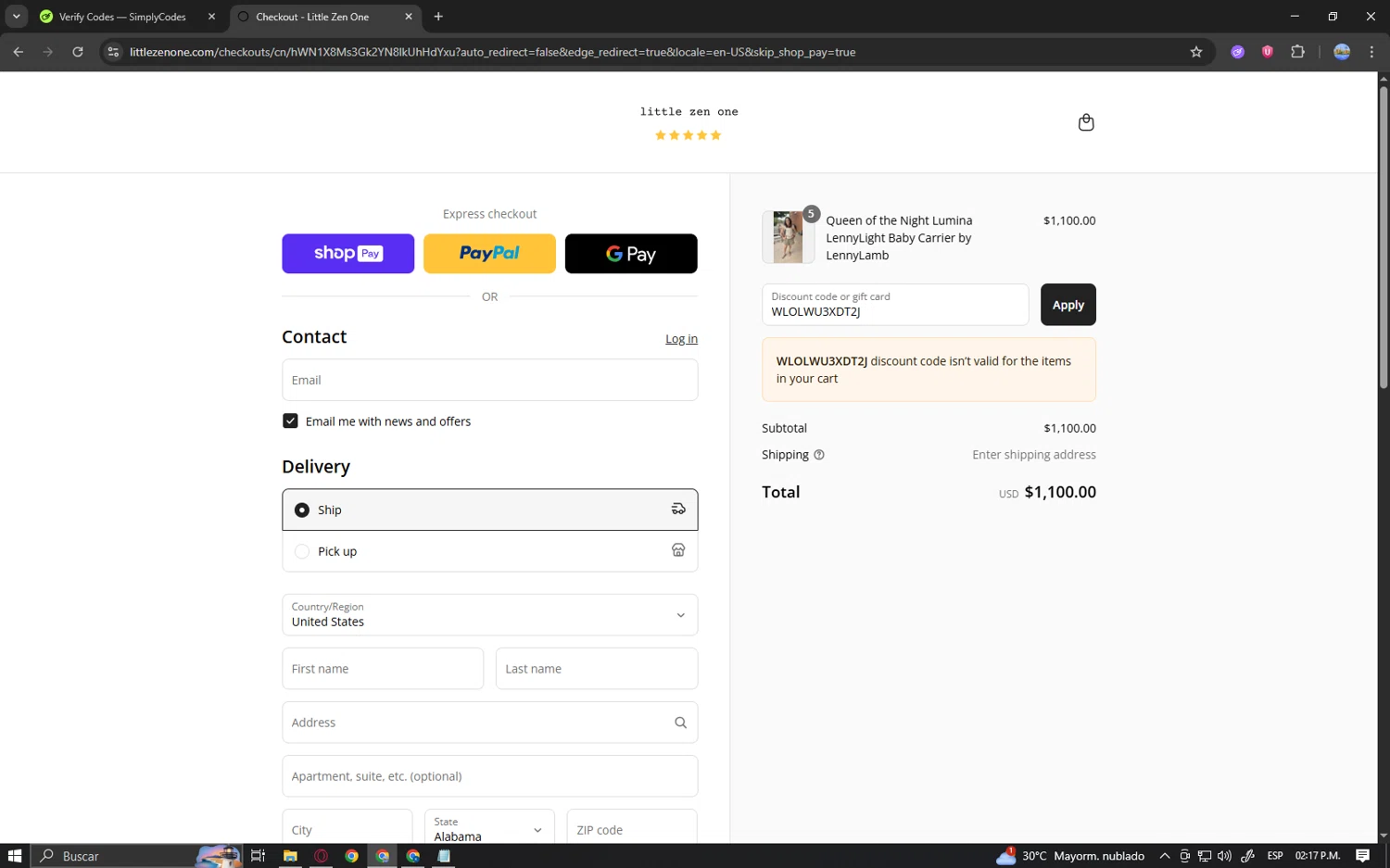Click the address search magnifier icon
Screen dimensions: 1390x868
pyautogui.click(x=680, y=723)
